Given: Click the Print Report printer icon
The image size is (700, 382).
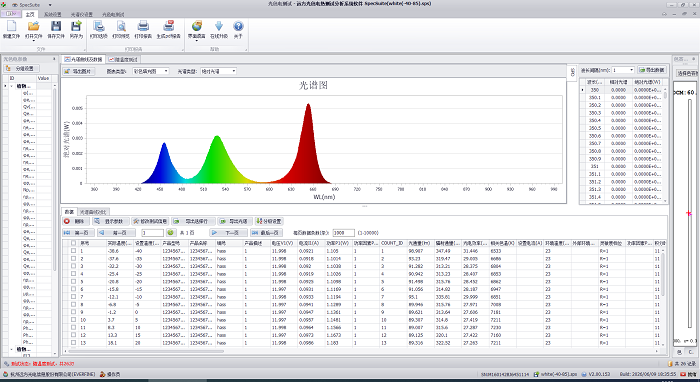Looking at the screenshot, I should (x=143, y=26).
